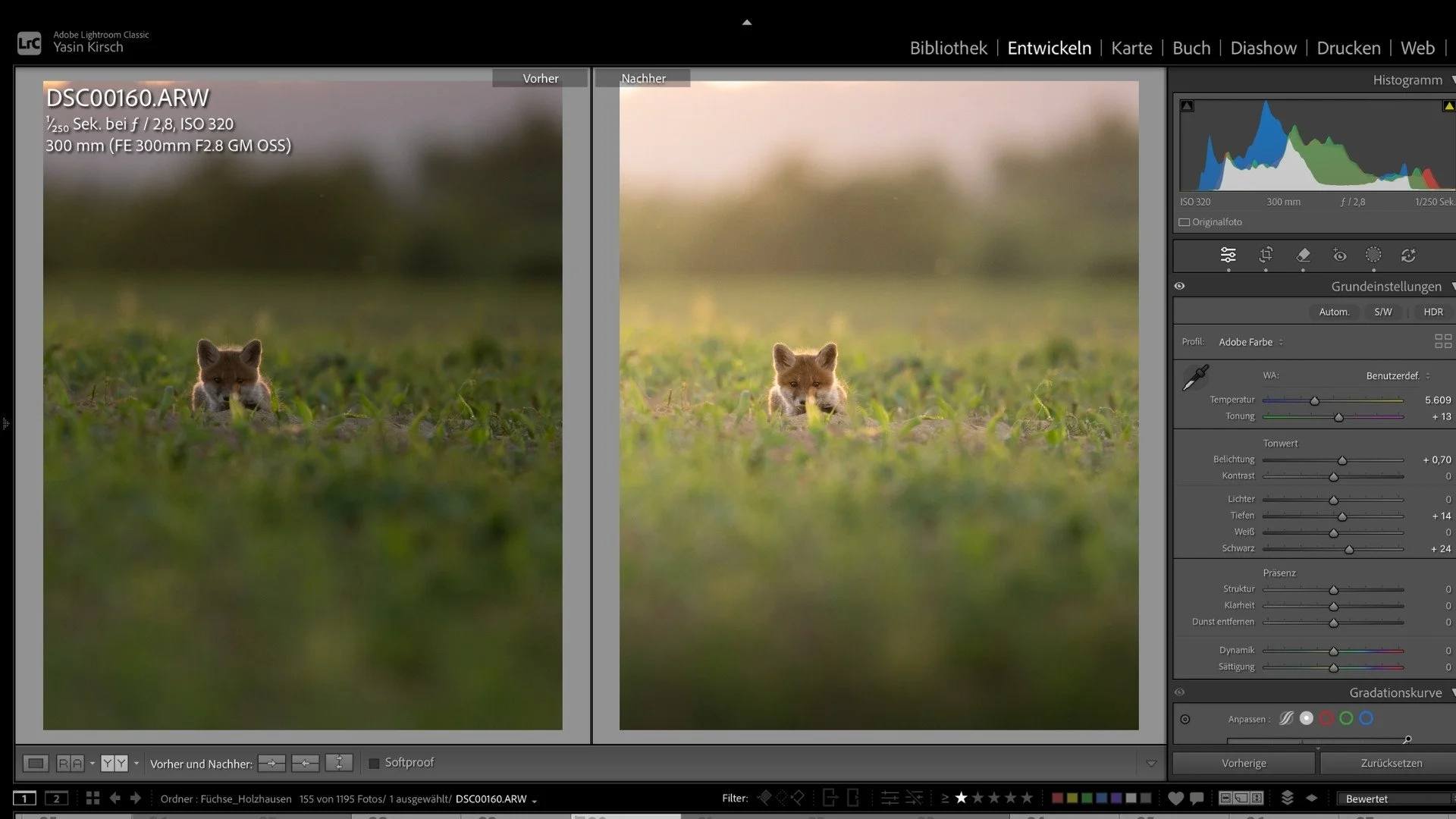This screenshot has width=1456, height=819.
Task: Open the Buch module
Action: 1191,48
